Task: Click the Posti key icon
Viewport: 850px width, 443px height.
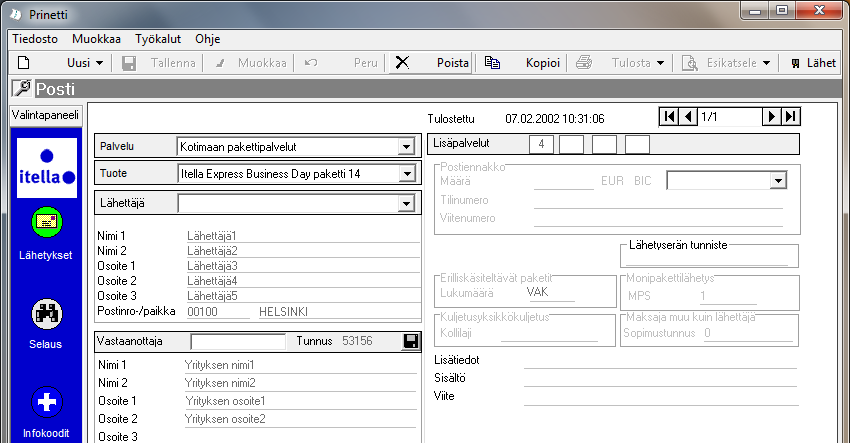Action: coord(22,88)
